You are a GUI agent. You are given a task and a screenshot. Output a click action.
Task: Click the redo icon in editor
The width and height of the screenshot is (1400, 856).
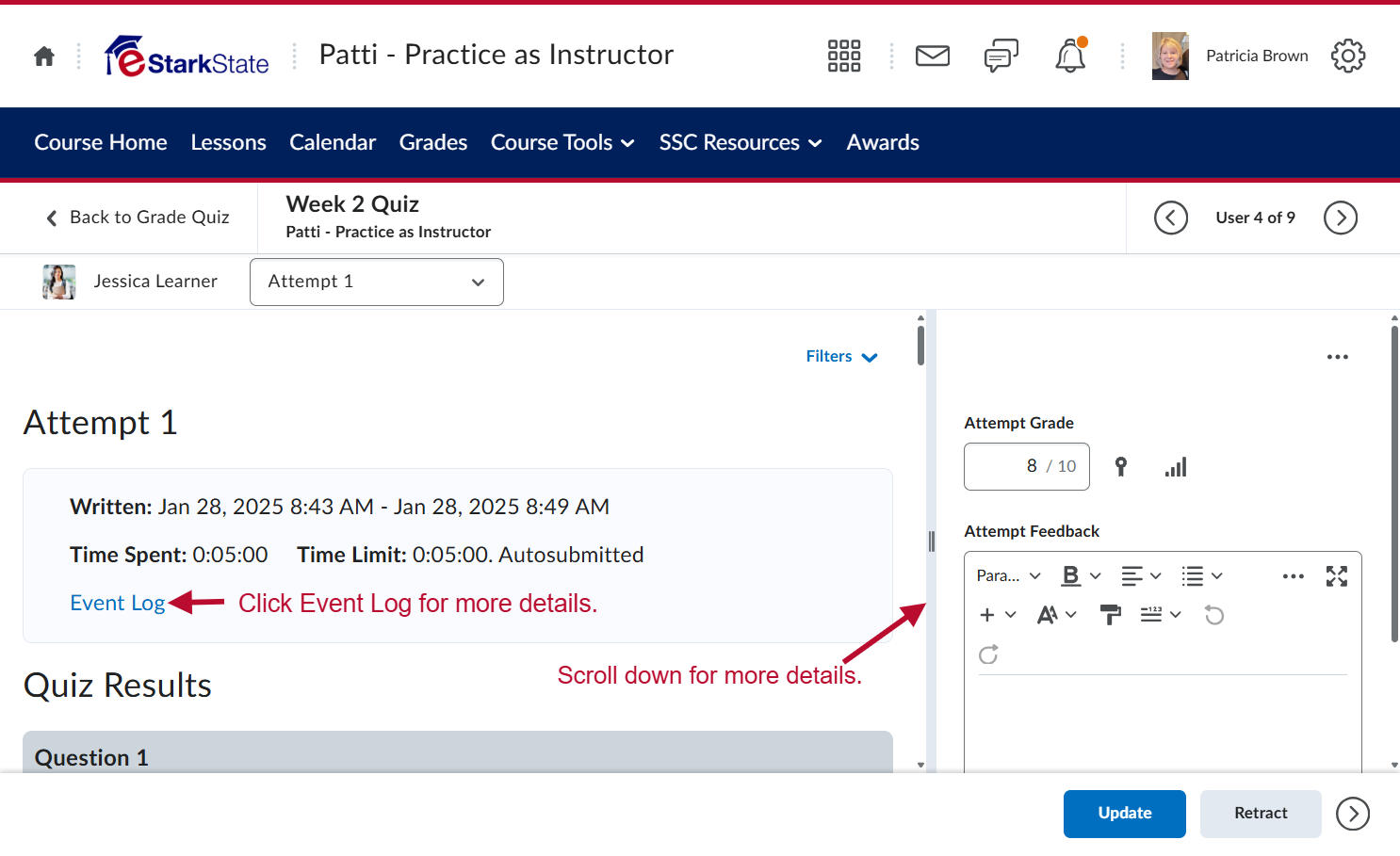click(x=988, y=654)
